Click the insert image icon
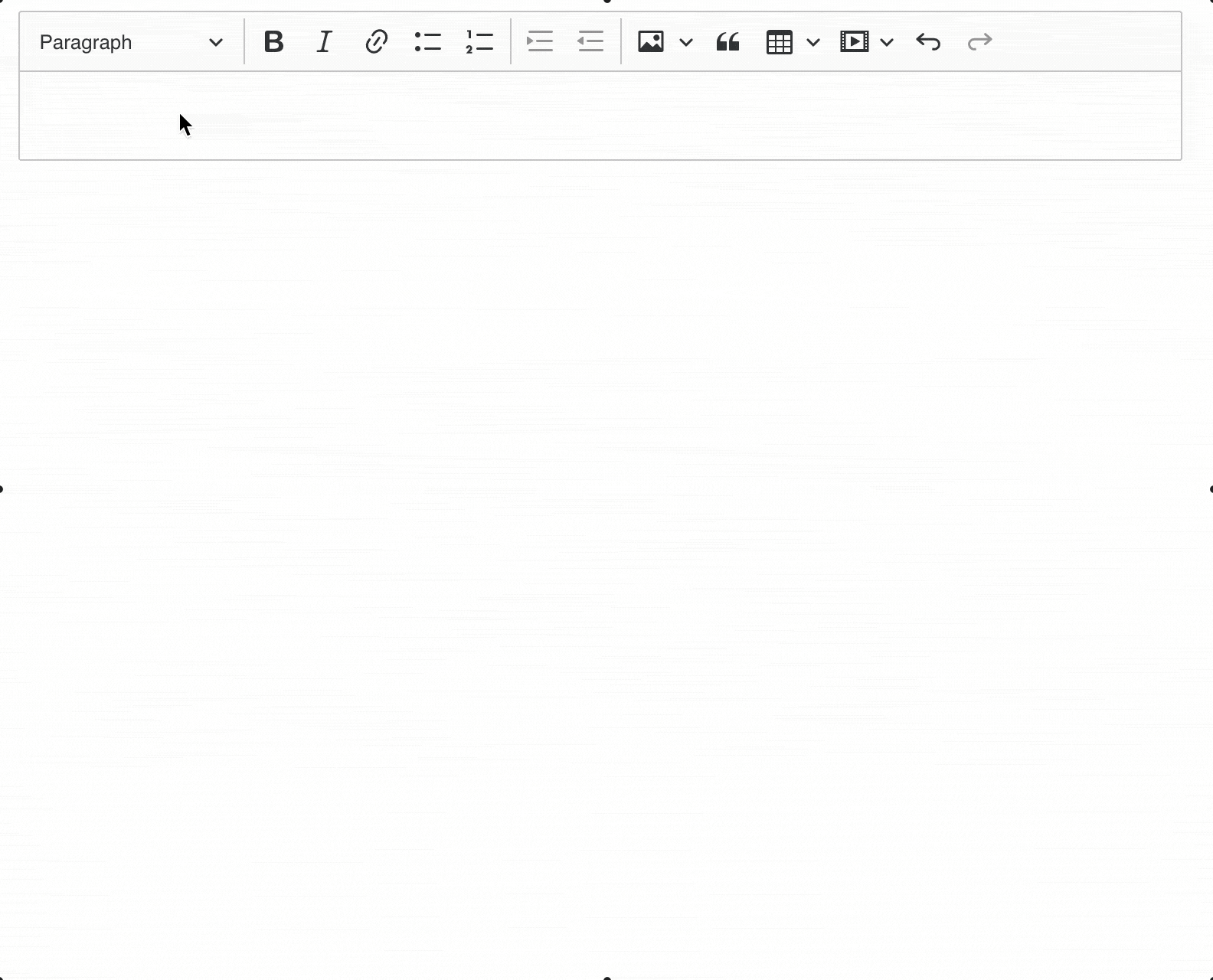Screen dimensions: 1213x980 (651, 42)
